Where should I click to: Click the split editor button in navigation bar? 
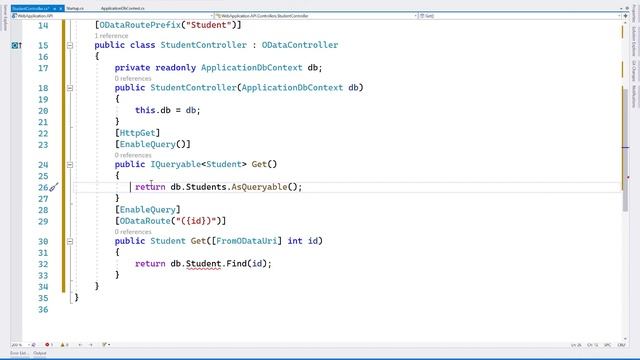pos(625,16)
